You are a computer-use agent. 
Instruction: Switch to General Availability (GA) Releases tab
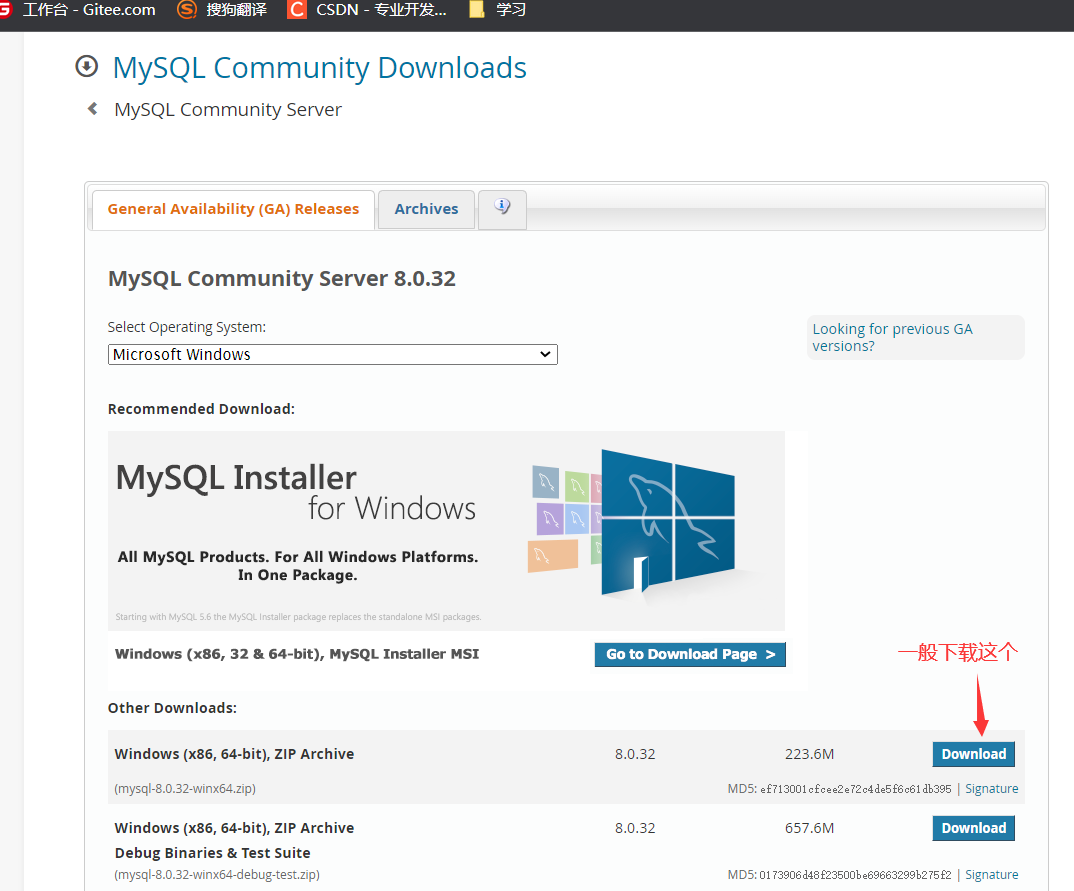[x=233, y=209]
